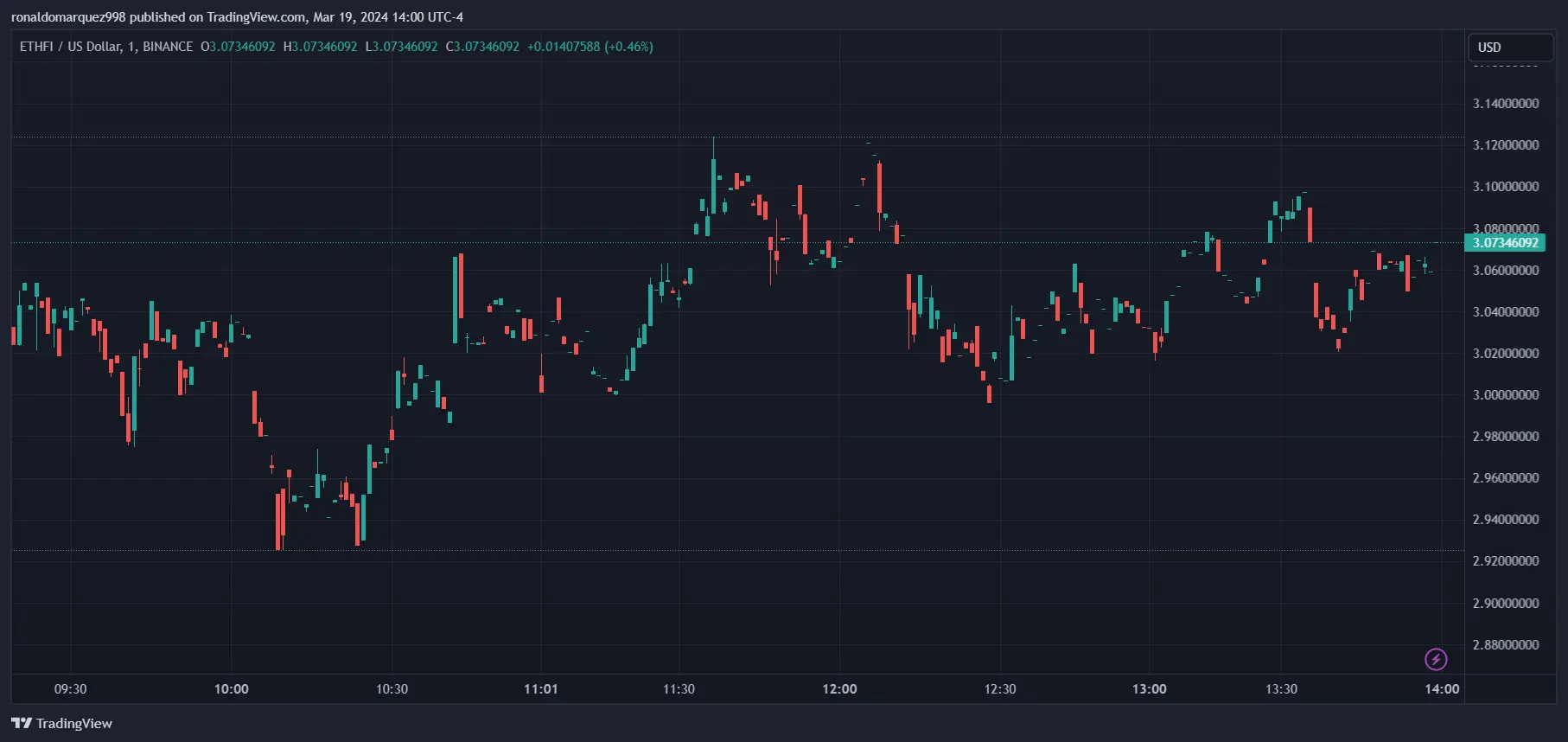Viewport: 1568px width, 742px height.
Task: Click the 13:30 time axis label
Action: 1281,689
